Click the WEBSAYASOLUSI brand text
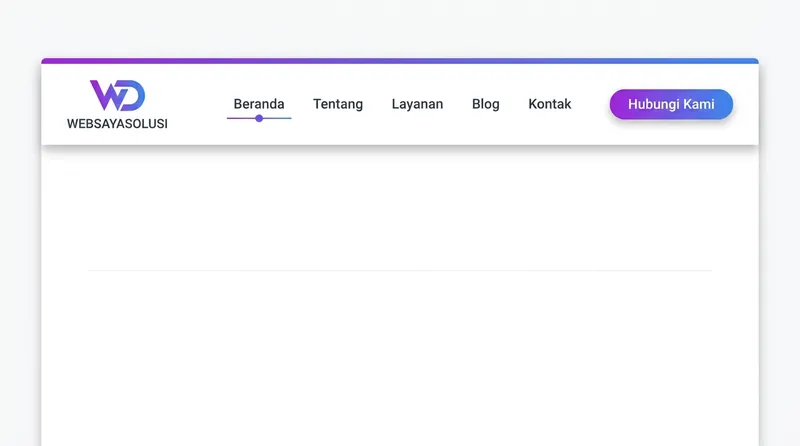 (x=117, y=123)
